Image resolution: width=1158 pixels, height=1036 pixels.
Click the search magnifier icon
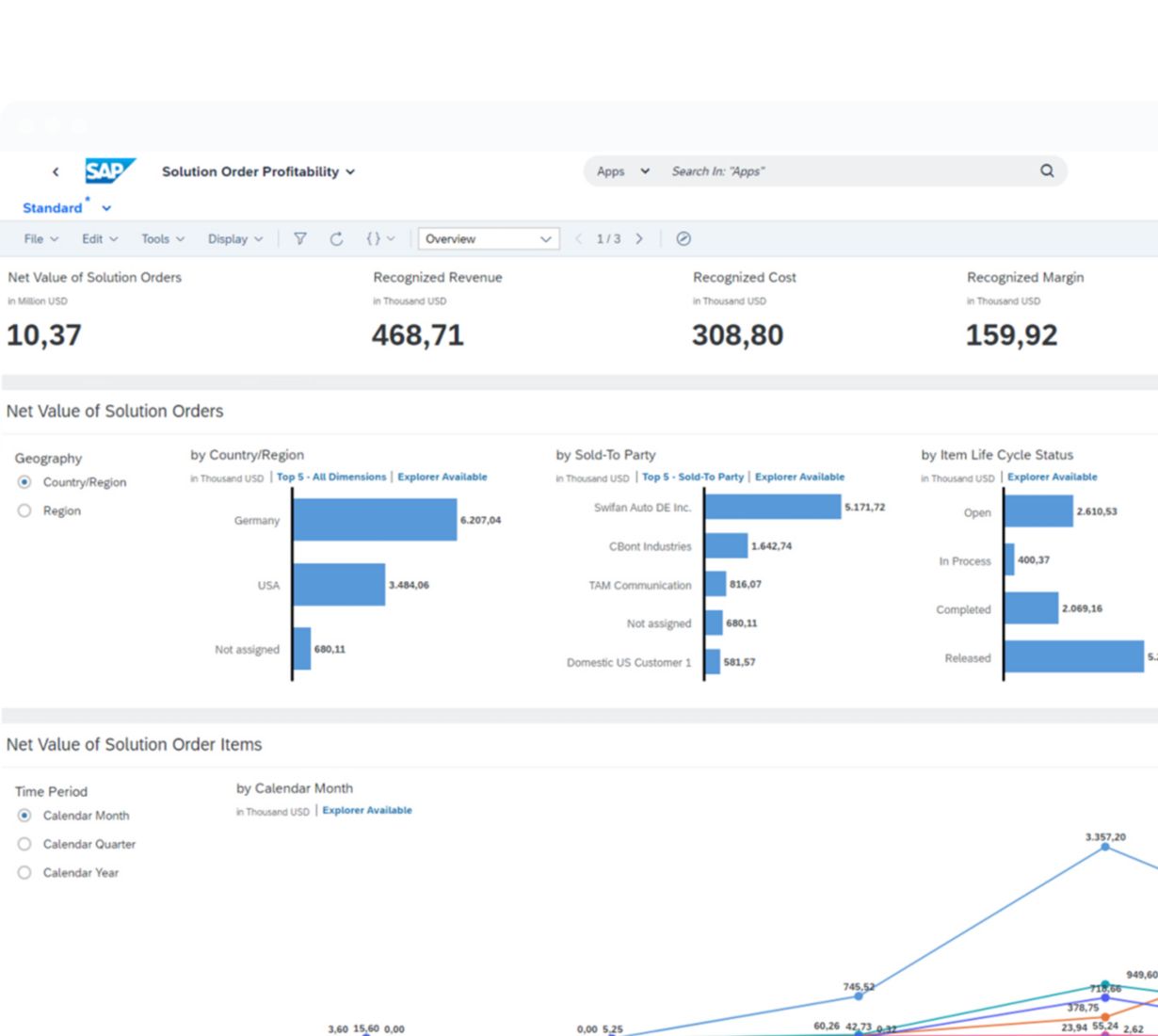(x=1047, y=170)
